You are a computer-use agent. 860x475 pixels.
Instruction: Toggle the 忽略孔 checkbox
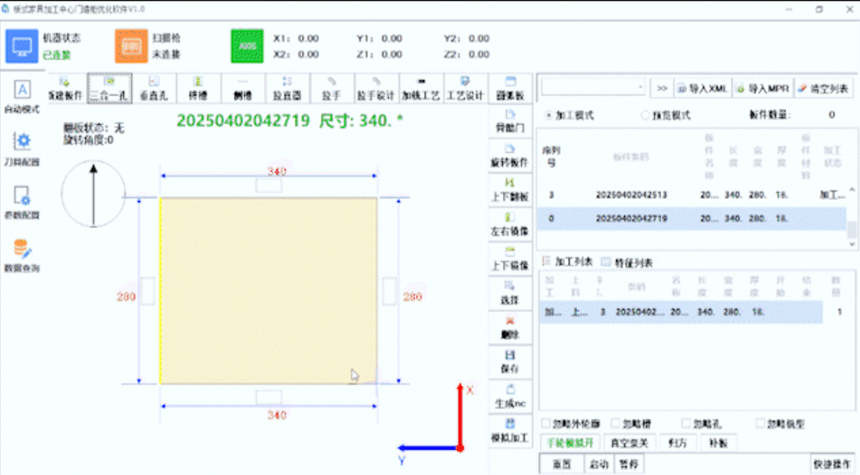click(687, 423)
